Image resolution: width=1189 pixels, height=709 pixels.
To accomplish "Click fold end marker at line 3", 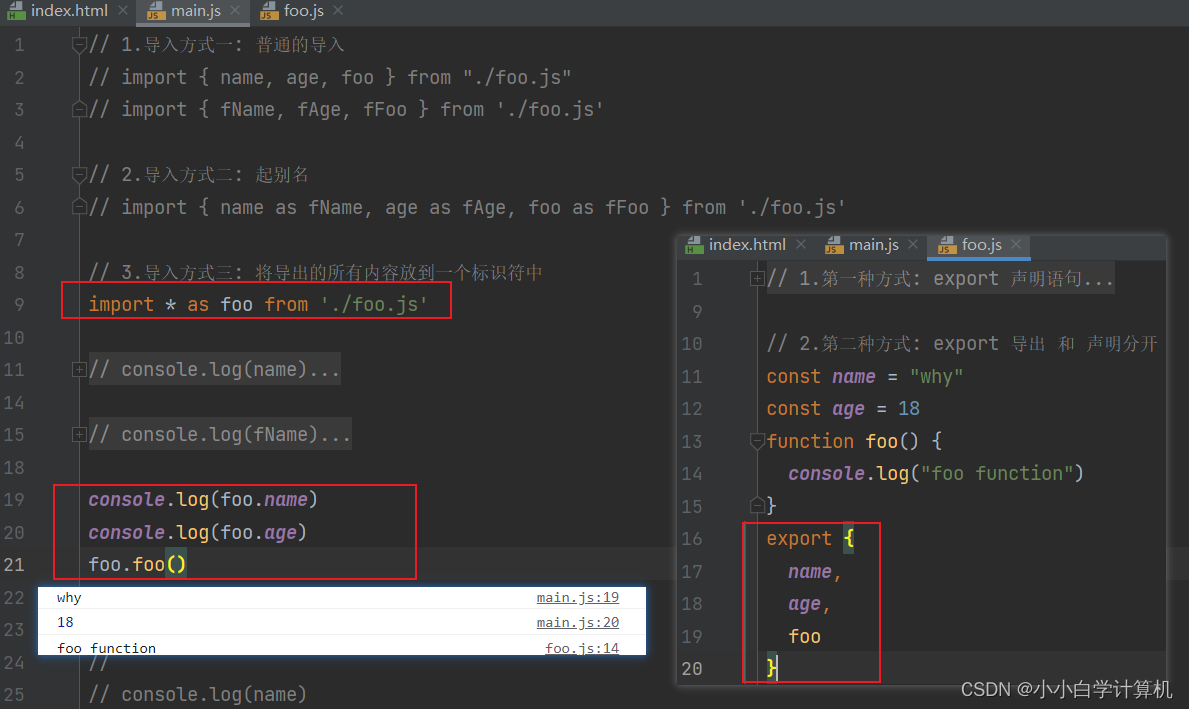I will 79,109.
